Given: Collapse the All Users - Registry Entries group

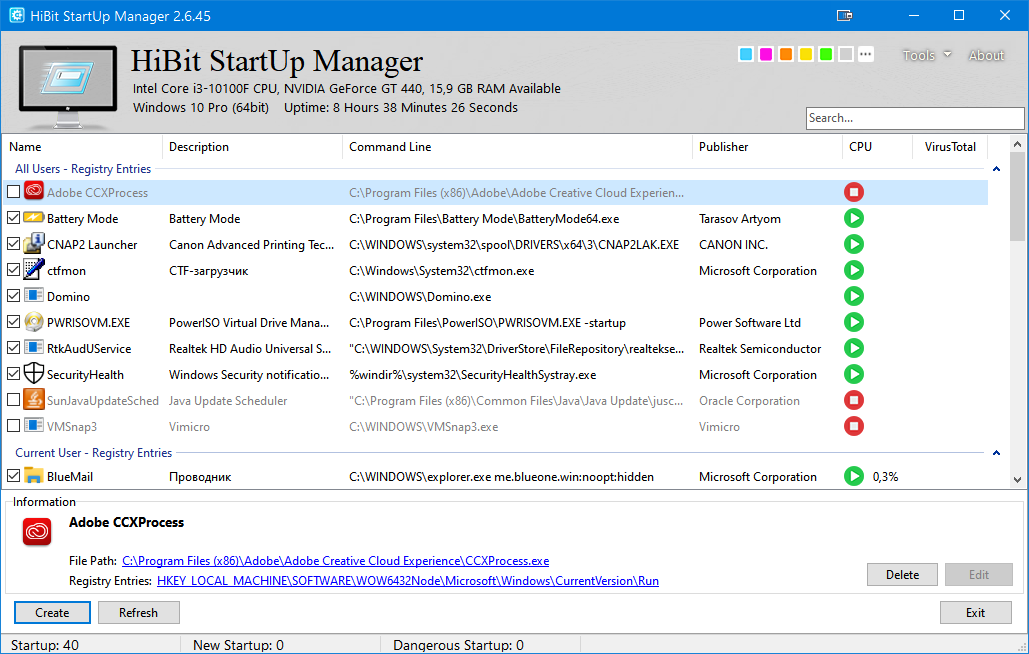Looking at the screenshot, I should [996, 169].
